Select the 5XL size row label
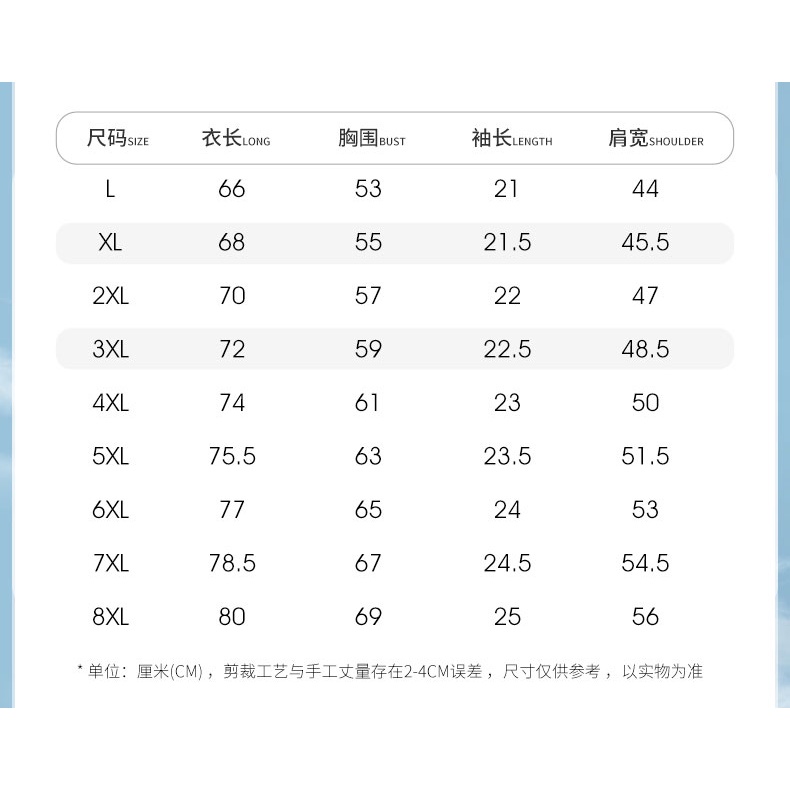Image resolution: width=790 pixels, height=790 pixels. tap(110, 456)
